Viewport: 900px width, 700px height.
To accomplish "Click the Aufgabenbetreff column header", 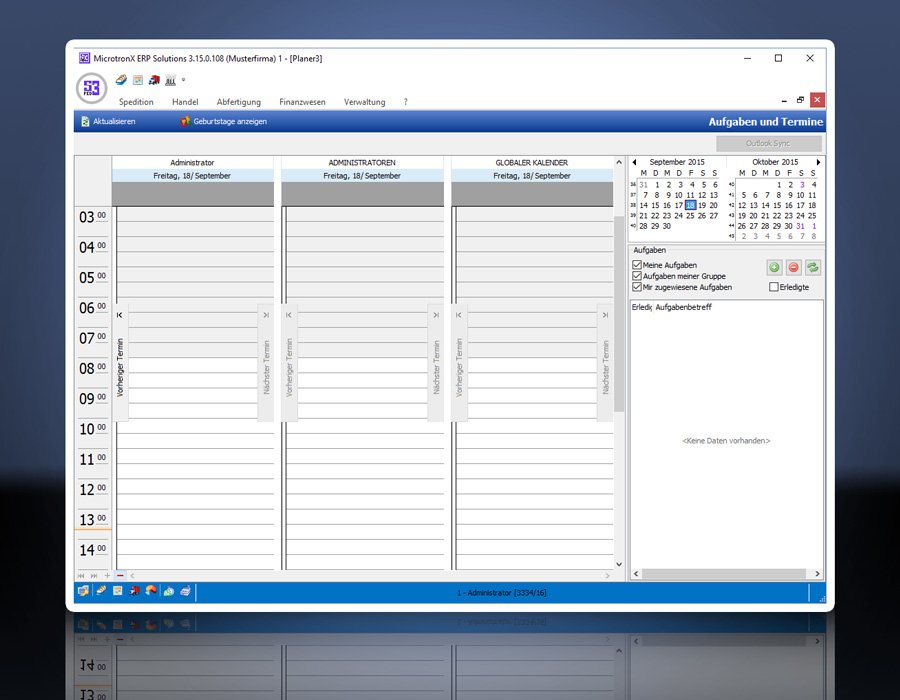I will coord(683,308).
